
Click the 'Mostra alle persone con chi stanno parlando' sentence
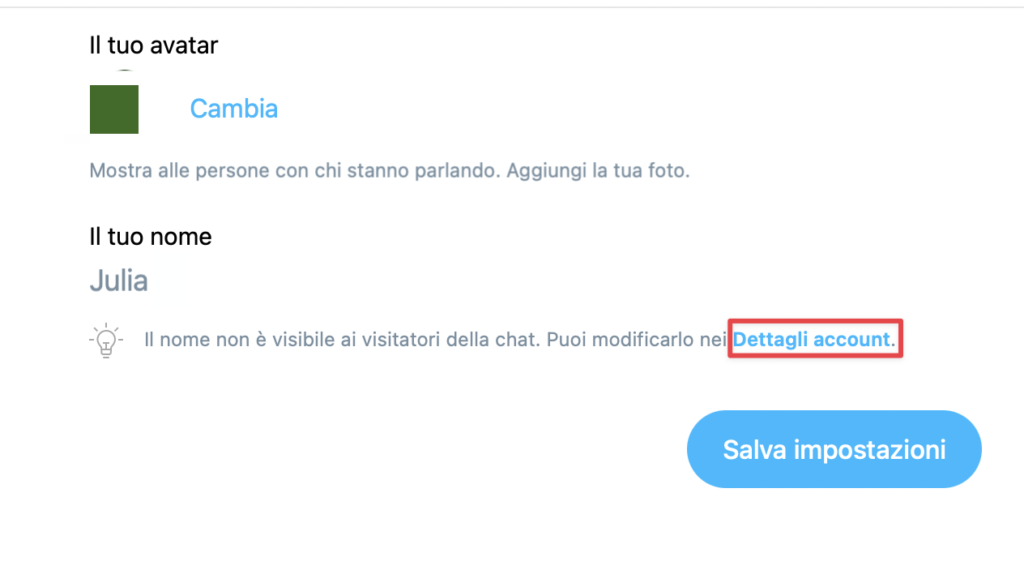pos(295,170)
